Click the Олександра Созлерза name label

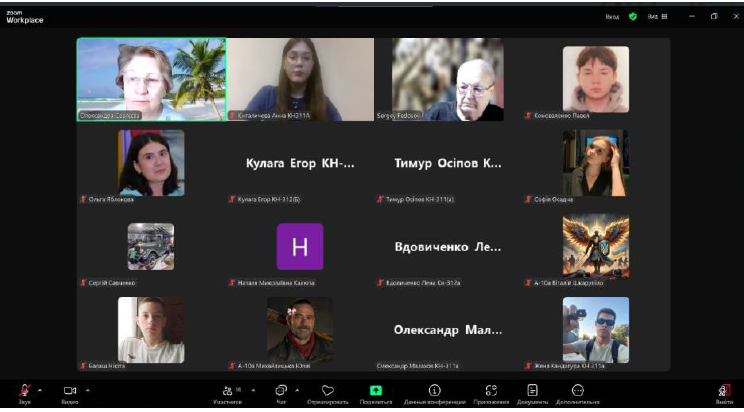point(110,115)
